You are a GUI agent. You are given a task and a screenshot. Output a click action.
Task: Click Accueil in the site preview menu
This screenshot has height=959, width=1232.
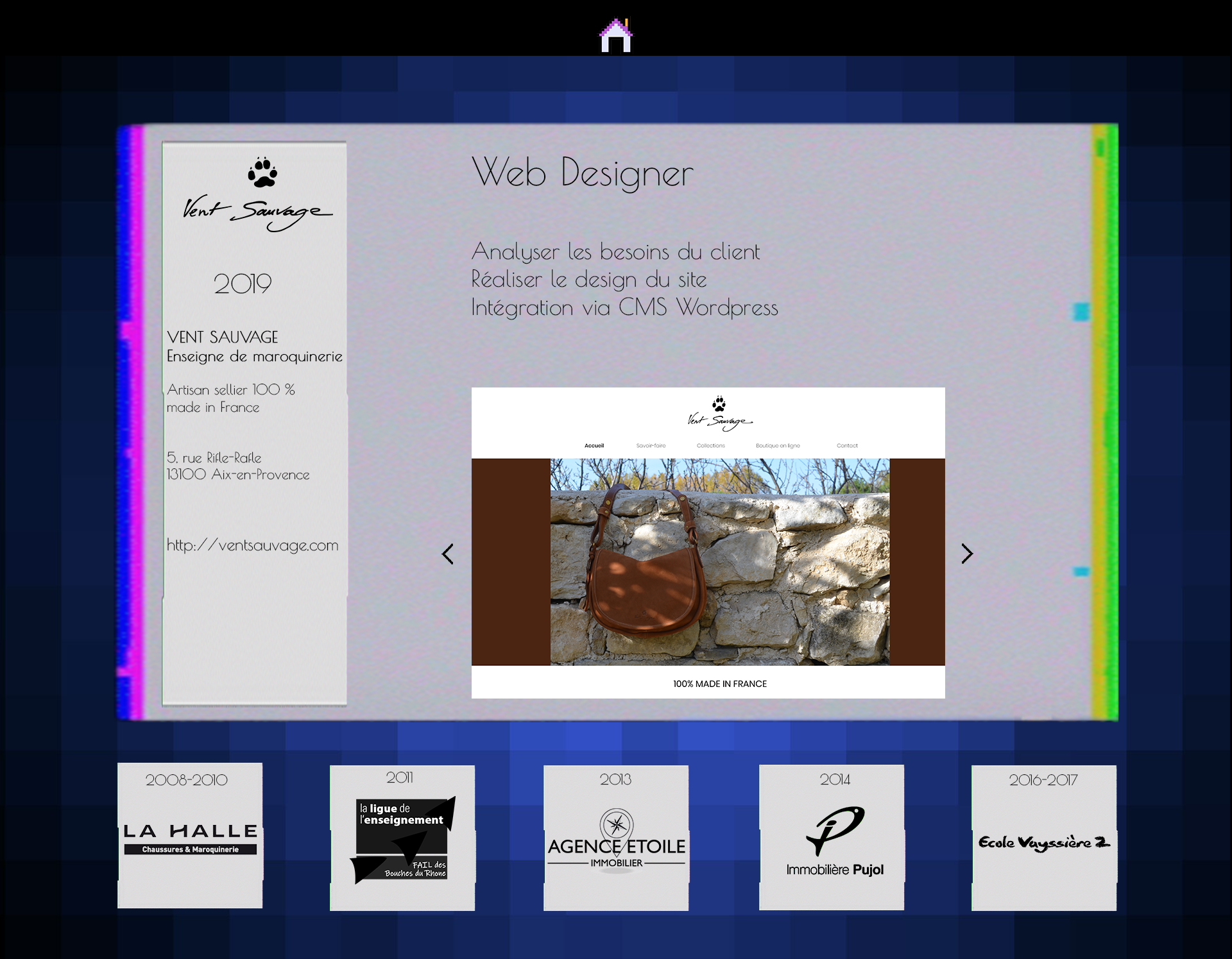[x=594, y=446]
